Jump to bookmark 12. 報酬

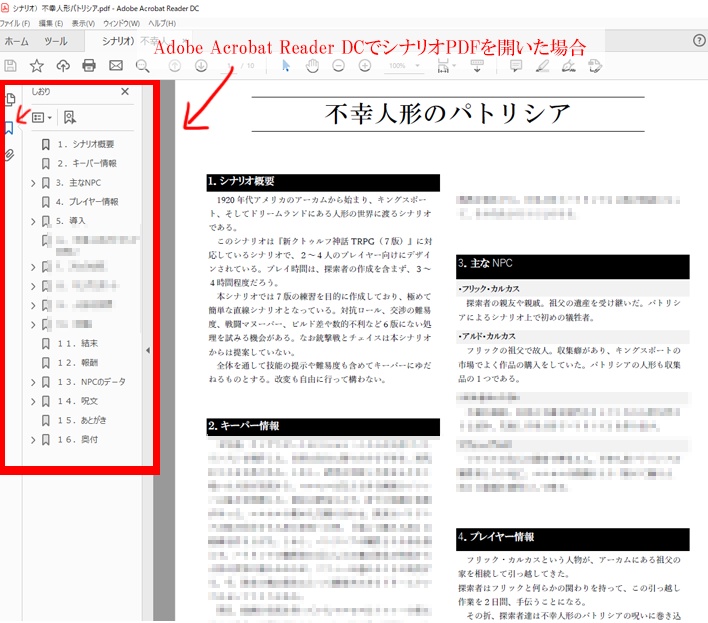coord(77,363)
